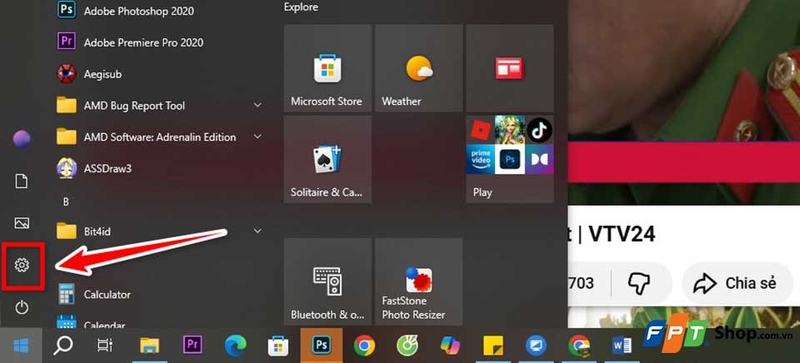Open Microsoft Word on the taskbar
This screenshot has width=800, height=363.
(x=622, y=346)
